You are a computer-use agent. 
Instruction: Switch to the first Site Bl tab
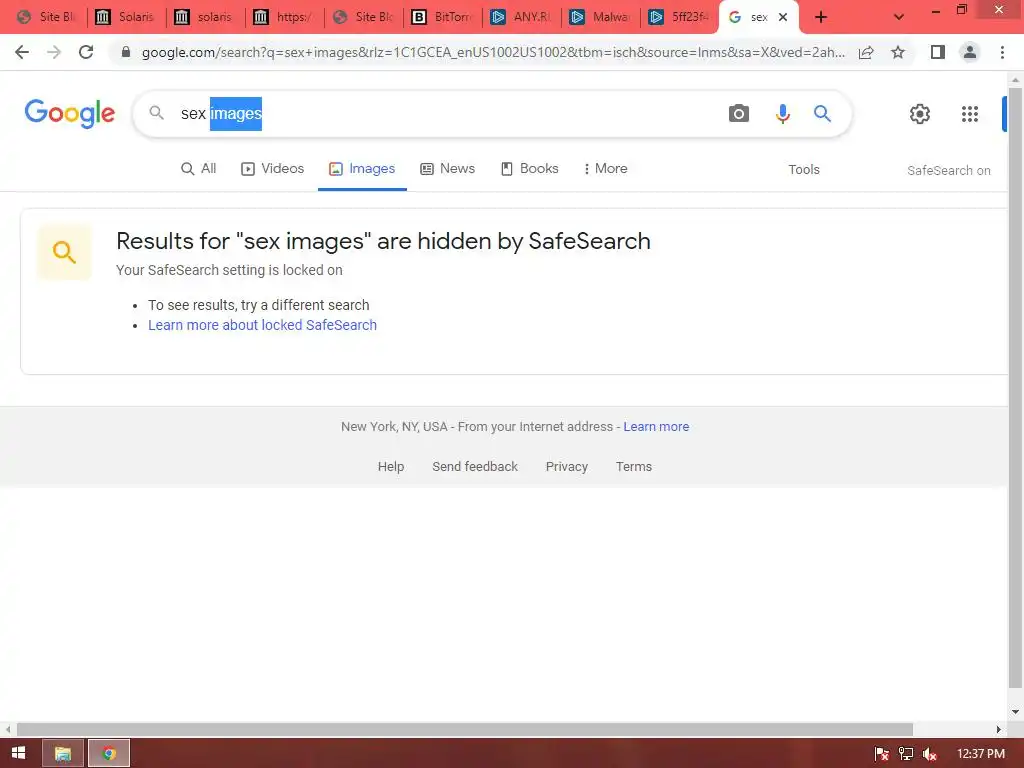(46, 17)
